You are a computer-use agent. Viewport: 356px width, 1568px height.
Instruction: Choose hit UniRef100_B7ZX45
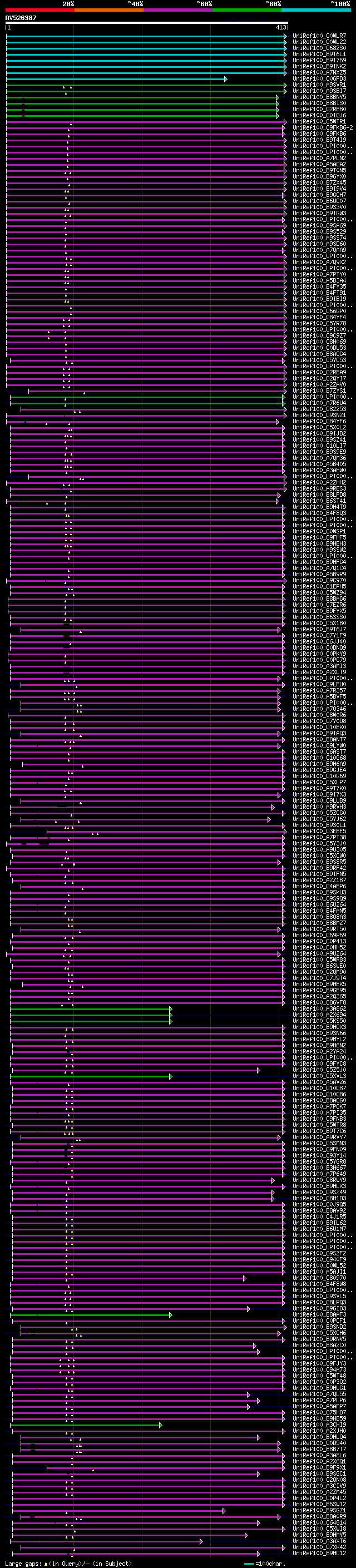(319, 182)
